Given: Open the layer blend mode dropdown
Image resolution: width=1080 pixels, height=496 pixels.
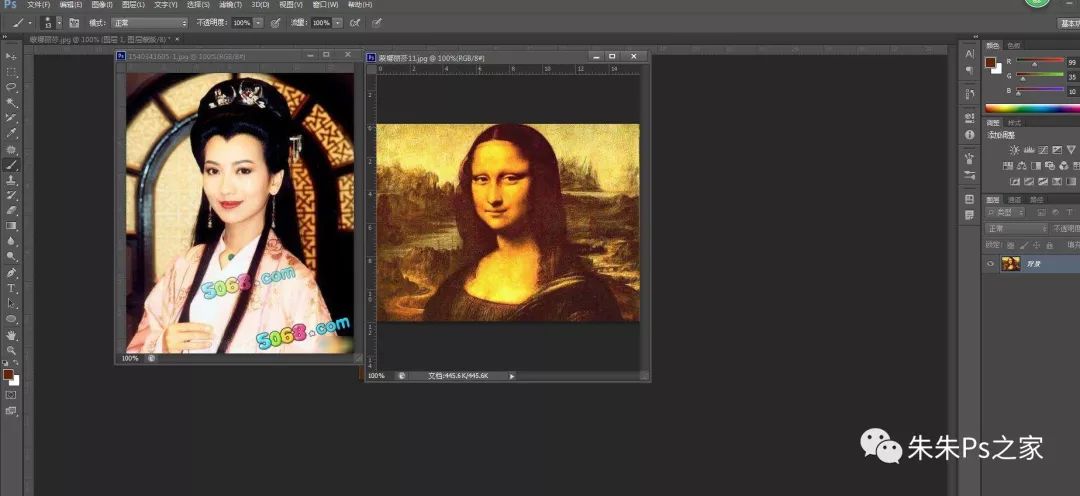Looking at the screenshot, I should (1017, 229).
